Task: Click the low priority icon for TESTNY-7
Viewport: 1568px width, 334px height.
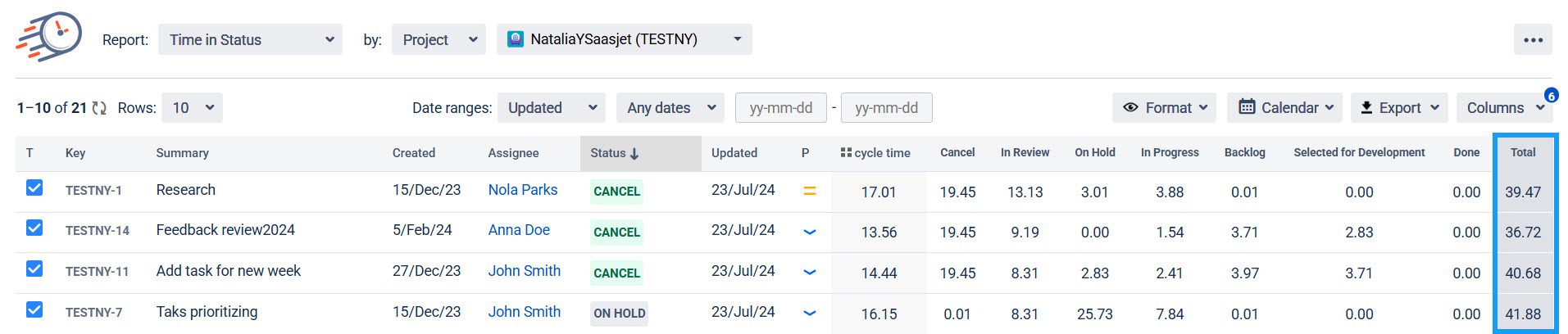Action: (809, 313)
